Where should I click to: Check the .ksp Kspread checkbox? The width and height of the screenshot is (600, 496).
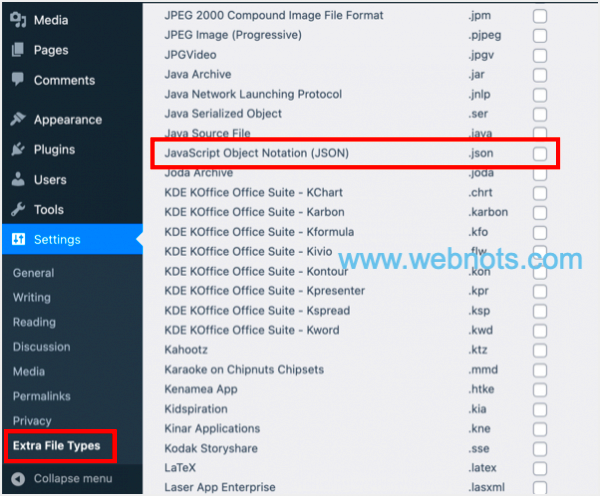(x=540, y=311)
